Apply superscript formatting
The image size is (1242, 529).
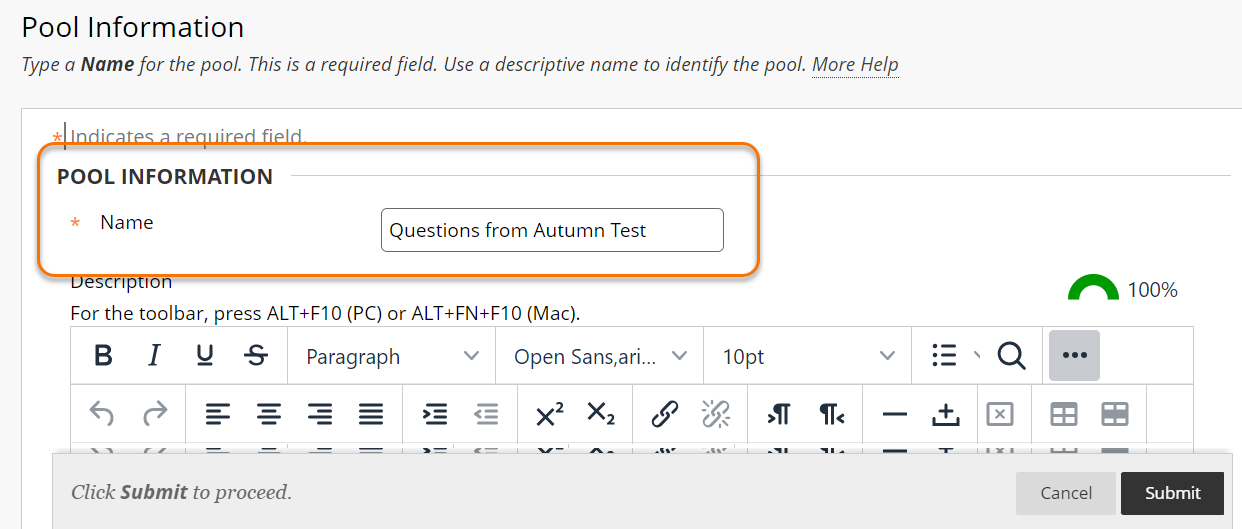[x=549, y=414]
